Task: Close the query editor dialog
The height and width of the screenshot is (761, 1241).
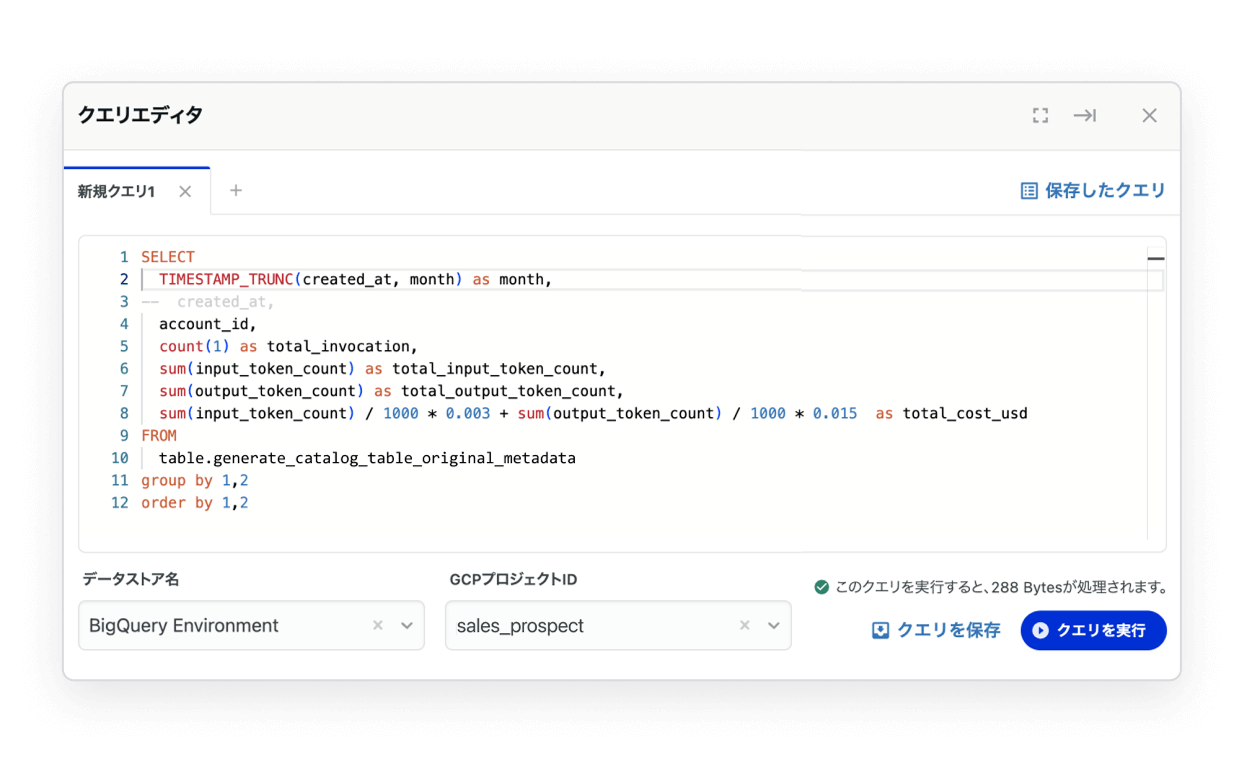Action: (1149, 116)
